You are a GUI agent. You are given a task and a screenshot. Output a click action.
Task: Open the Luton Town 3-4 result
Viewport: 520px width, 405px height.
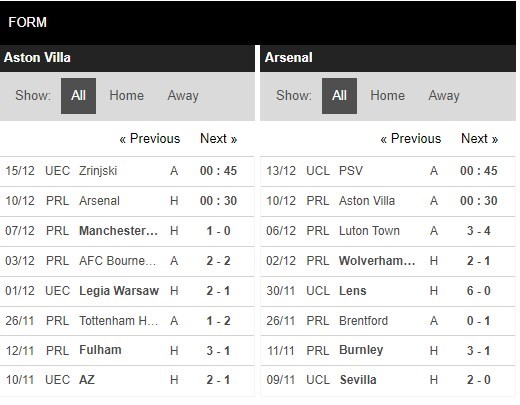(388, 231)
